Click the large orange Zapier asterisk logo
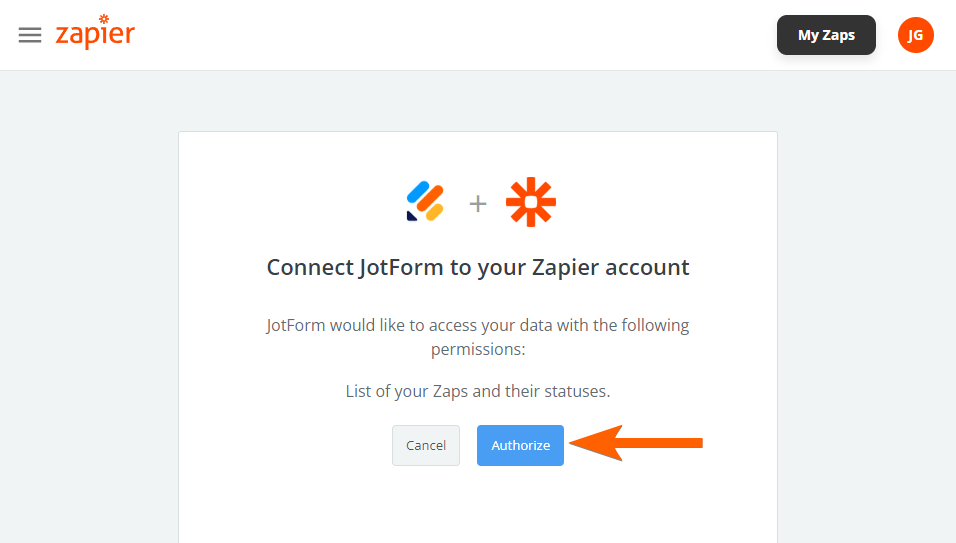The height and width of the screenshot is (543, 956). coord(531,203)
